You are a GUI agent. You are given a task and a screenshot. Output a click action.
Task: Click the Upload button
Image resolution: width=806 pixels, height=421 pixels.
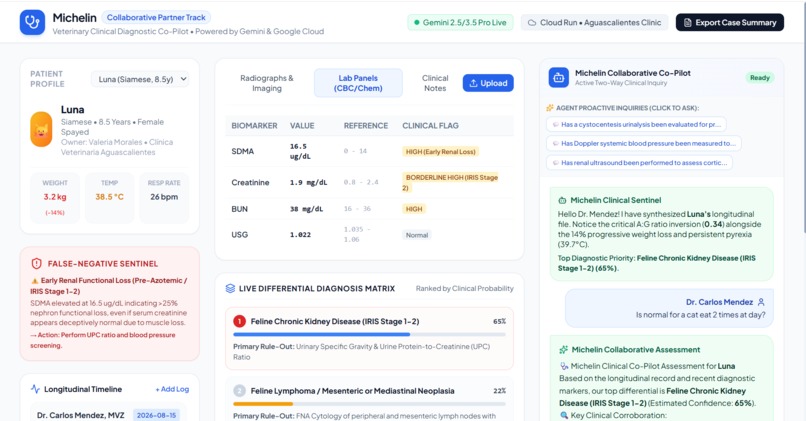(488, 83)
